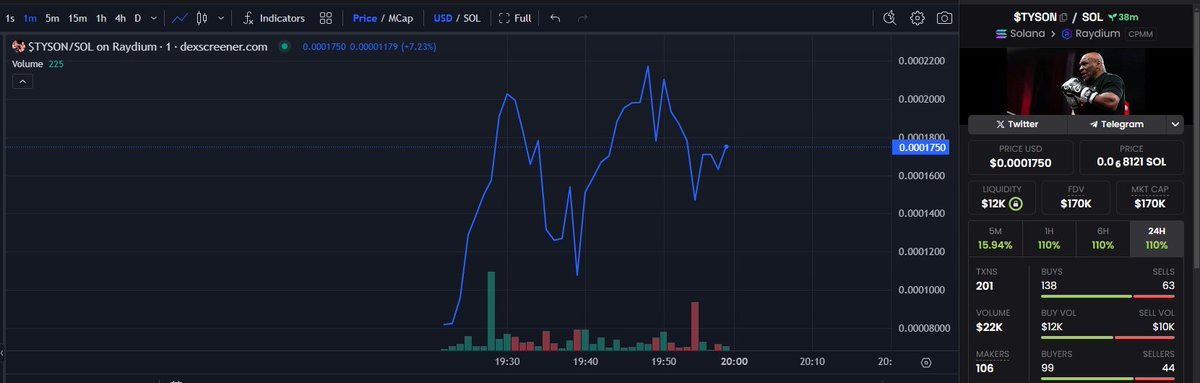Take a chart snapshot with camera icon
Image resolution: width=1200 pixels, height=383 pixels.
pyautogui.click(x=944, y=18)
